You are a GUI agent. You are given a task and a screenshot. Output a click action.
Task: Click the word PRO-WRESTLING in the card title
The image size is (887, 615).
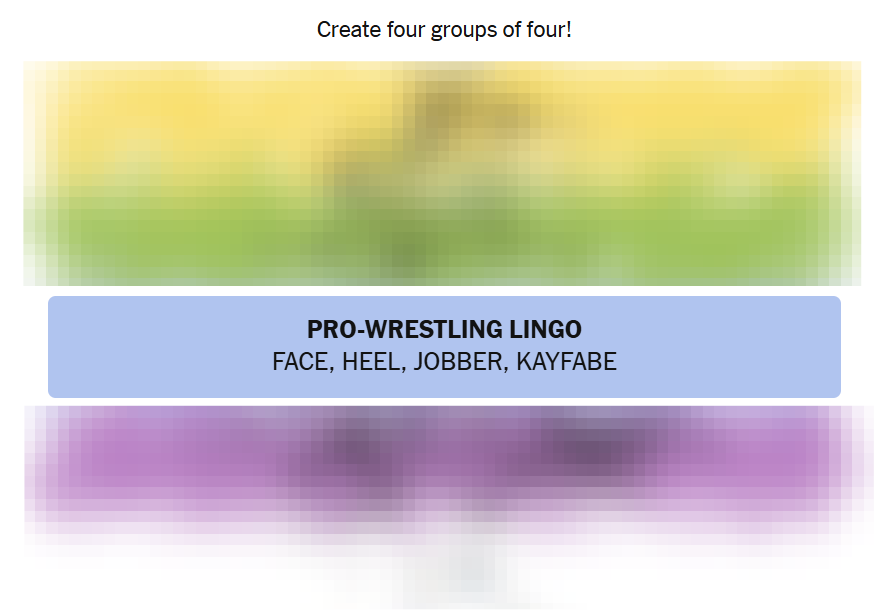point(404,329)
